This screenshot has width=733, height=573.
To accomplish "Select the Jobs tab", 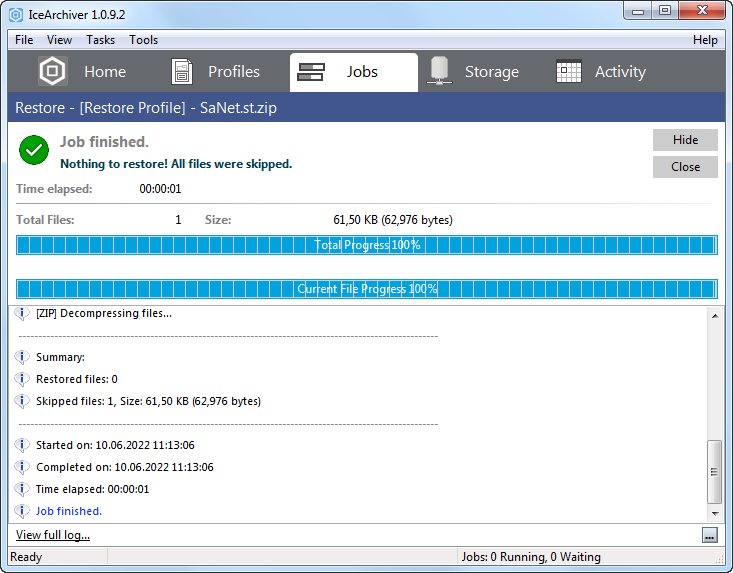I will (x=354, y=72).
